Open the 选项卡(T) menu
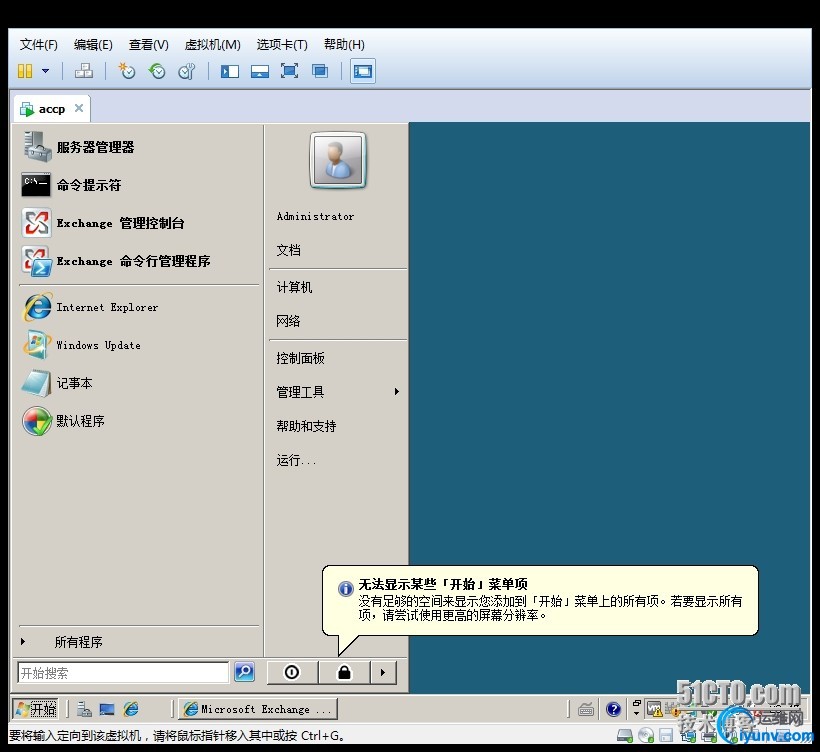820x752 pixels. (x=282, y=45)
